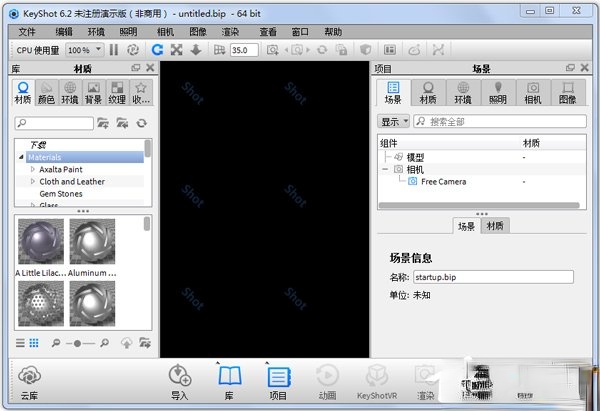Click focal length field showing 35.0

[244, 50]
